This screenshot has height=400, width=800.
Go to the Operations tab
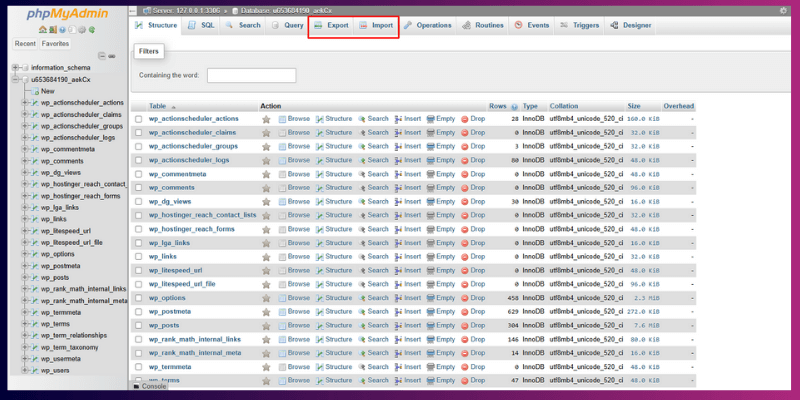click(x=428, y=26)
